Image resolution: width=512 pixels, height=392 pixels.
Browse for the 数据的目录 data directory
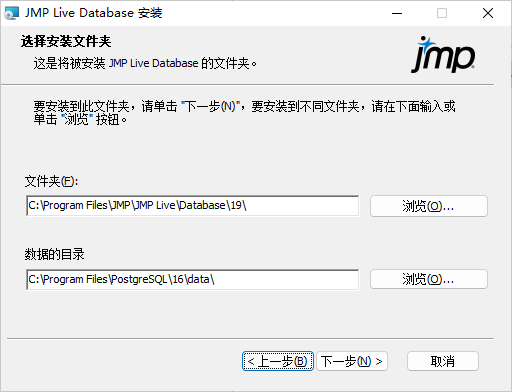(429, 279)
